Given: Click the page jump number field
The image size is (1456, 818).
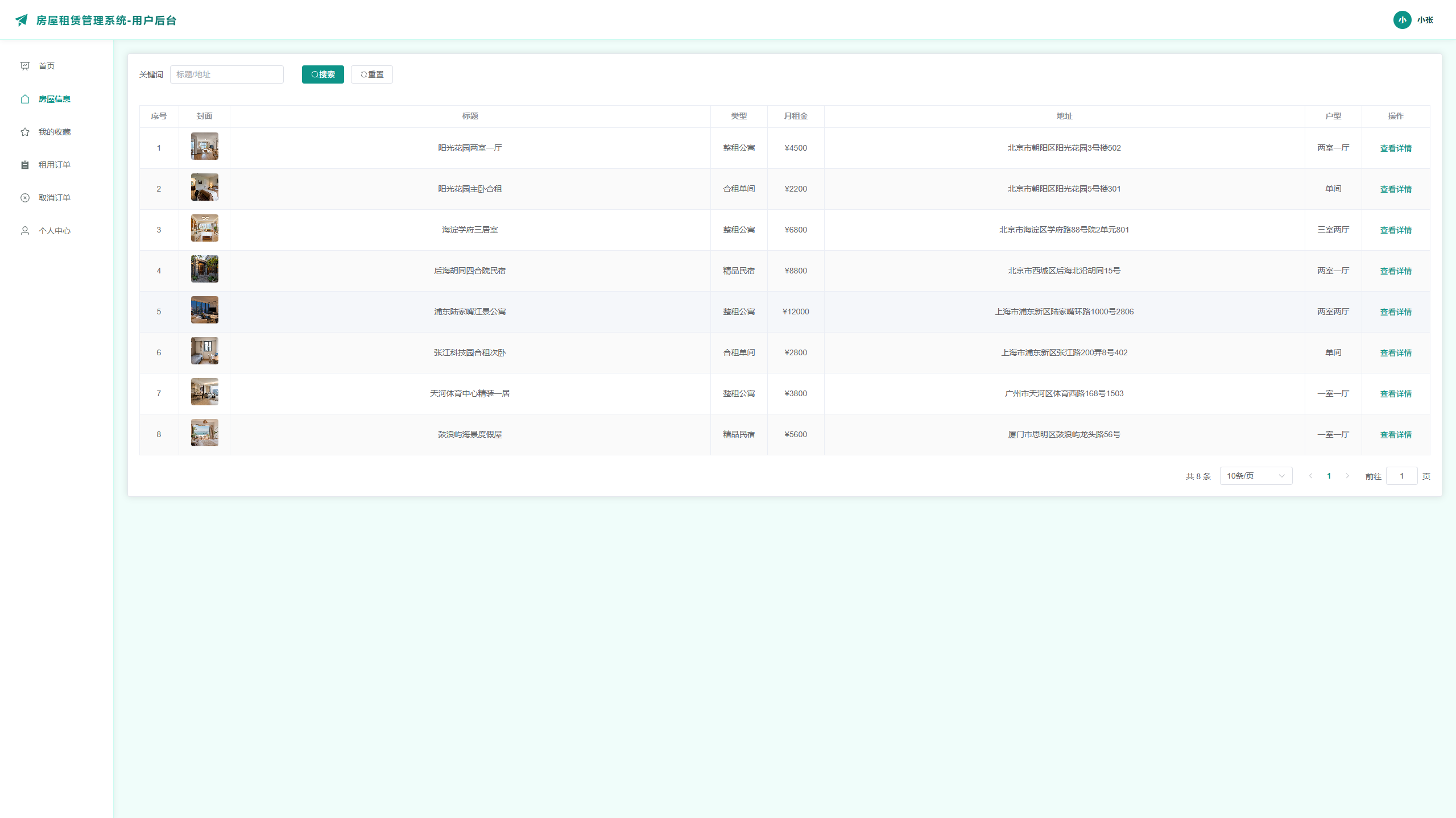Looking at the screenshot, I should [x=1402, y=476].
